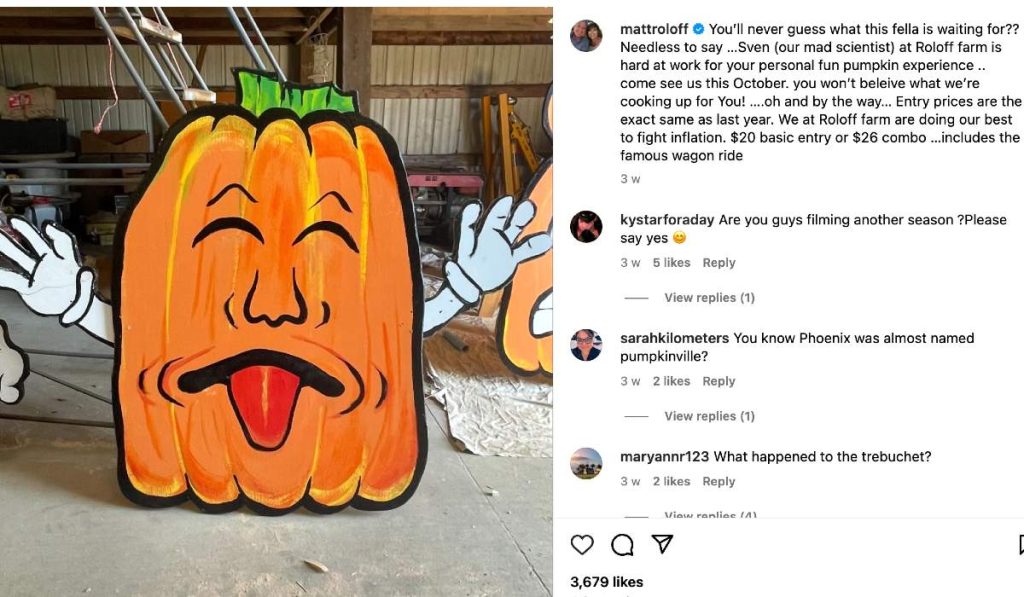Screen dimensions: 1024x597
Task: Click the speech bubble comment icon
Action: [x=622, y=545]
